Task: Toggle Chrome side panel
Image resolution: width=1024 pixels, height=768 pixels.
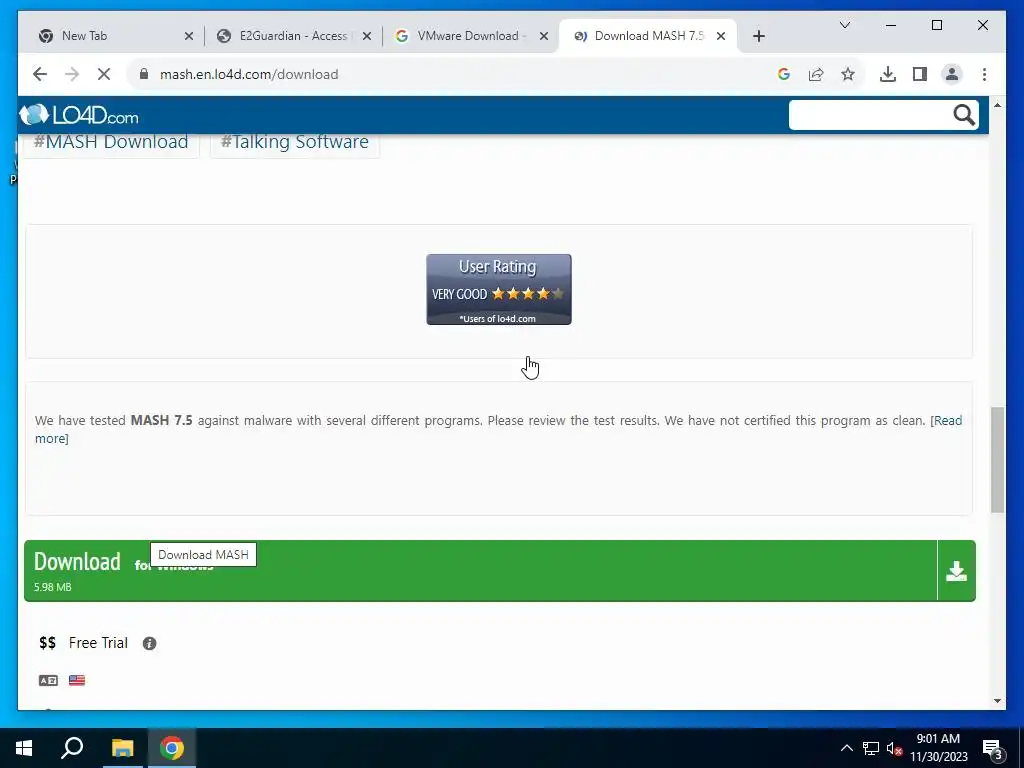Action: point(920,74)
